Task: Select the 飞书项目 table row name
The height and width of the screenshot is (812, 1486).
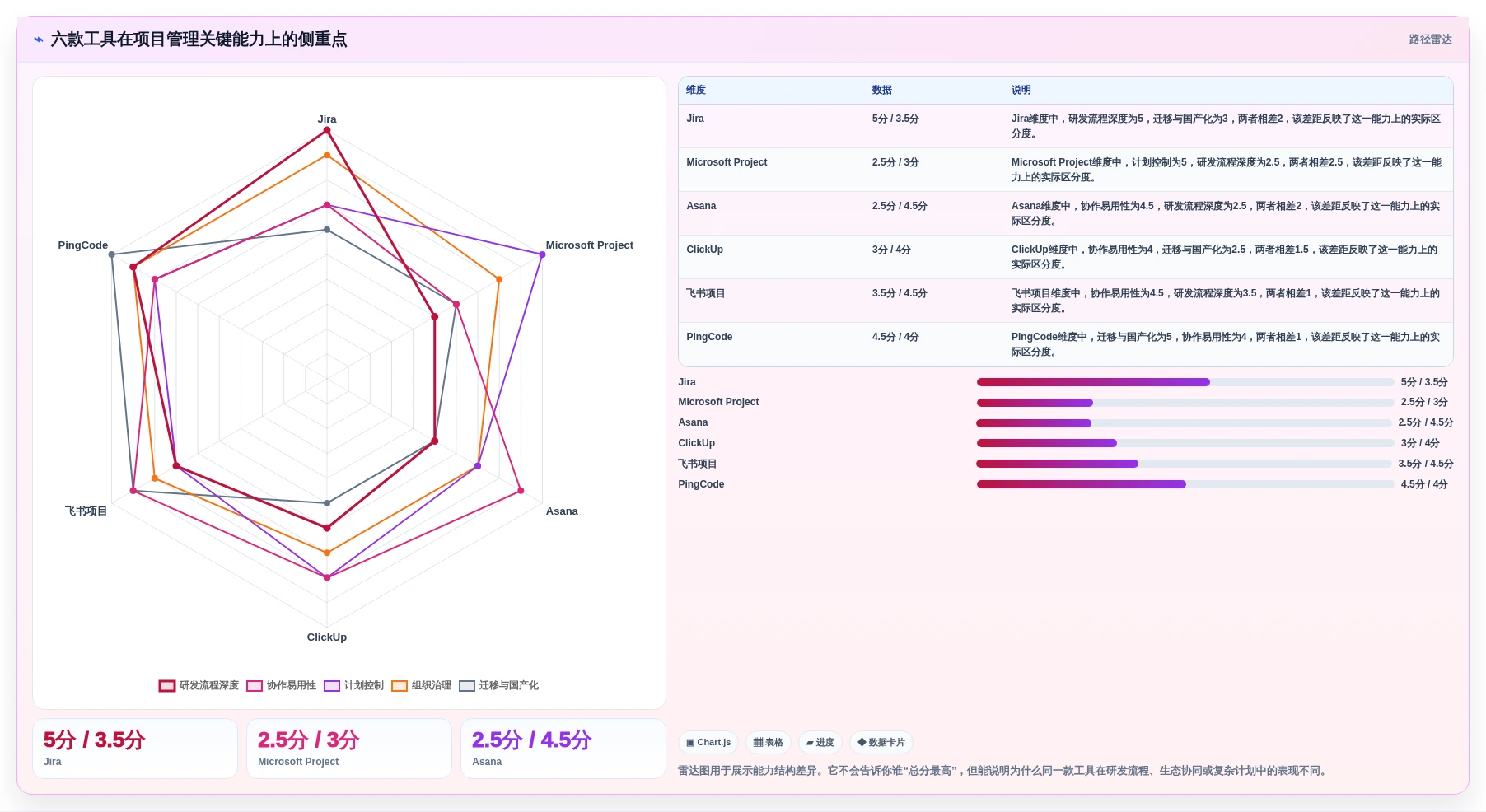Action: tap(705, 293)
